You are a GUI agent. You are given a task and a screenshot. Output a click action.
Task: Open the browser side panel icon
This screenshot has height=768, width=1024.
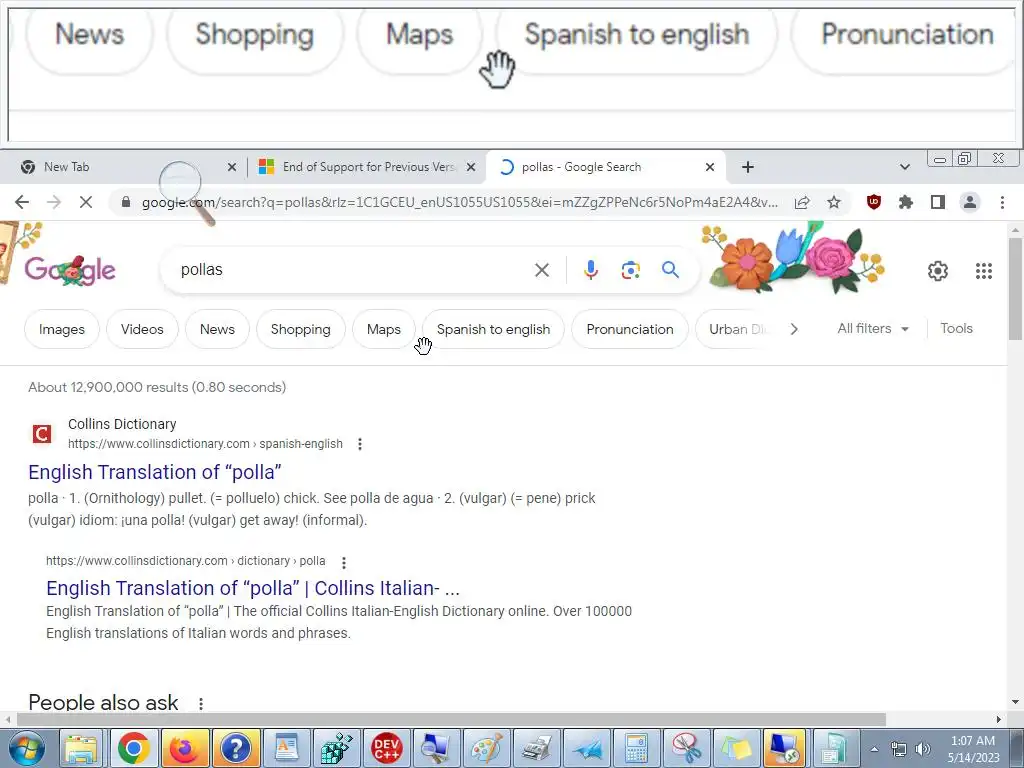pyautogui.click(x=938, y=202)
